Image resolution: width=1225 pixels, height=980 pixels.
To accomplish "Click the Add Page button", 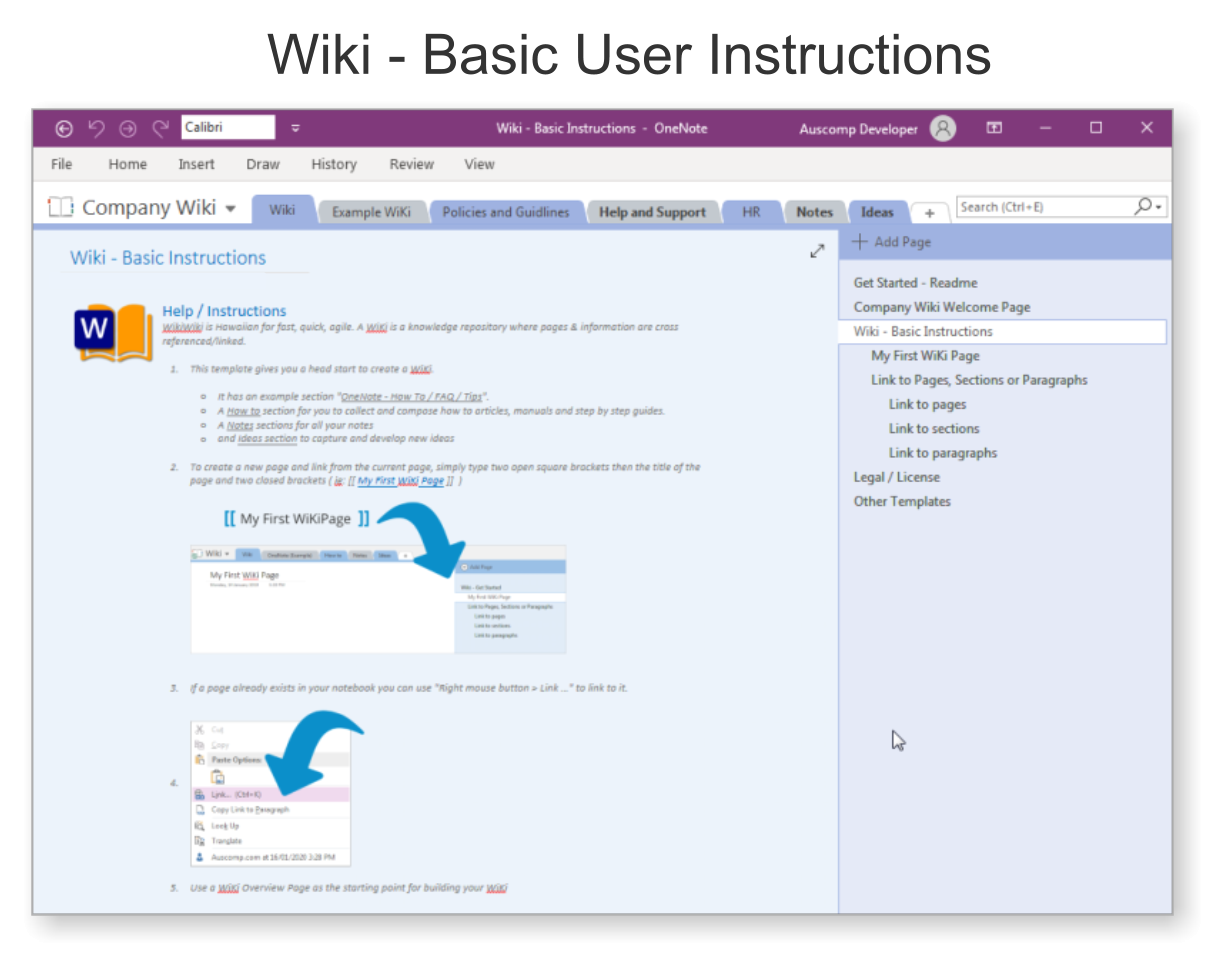I will (x=891, y=242).
